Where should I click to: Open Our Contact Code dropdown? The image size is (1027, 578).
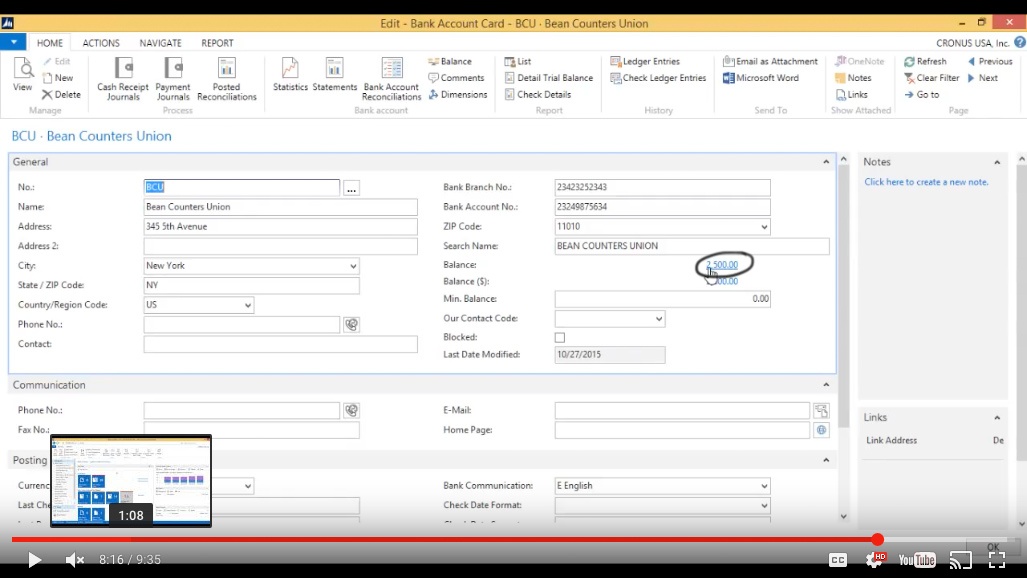(x=659, y=318)
